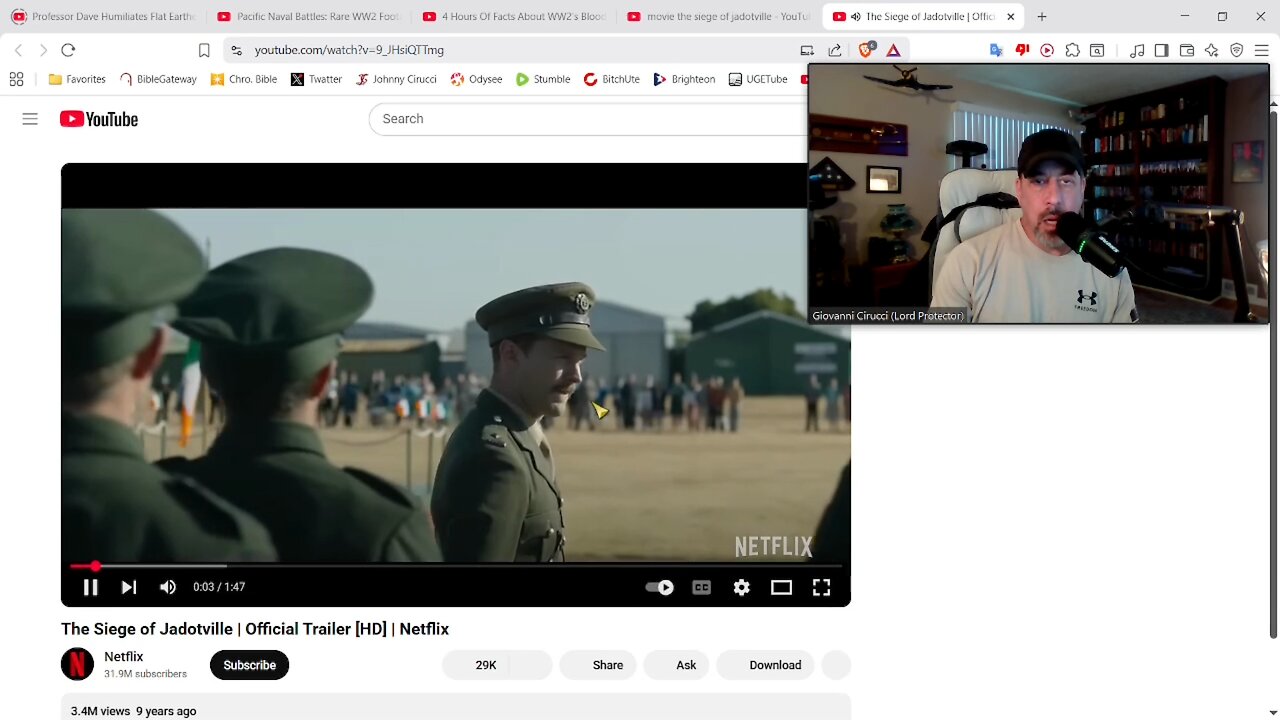The width and height of the screenshot is (1280, 720).
Task: Toggle the browser sidebar panel icon
Action: coord(1161,50)
